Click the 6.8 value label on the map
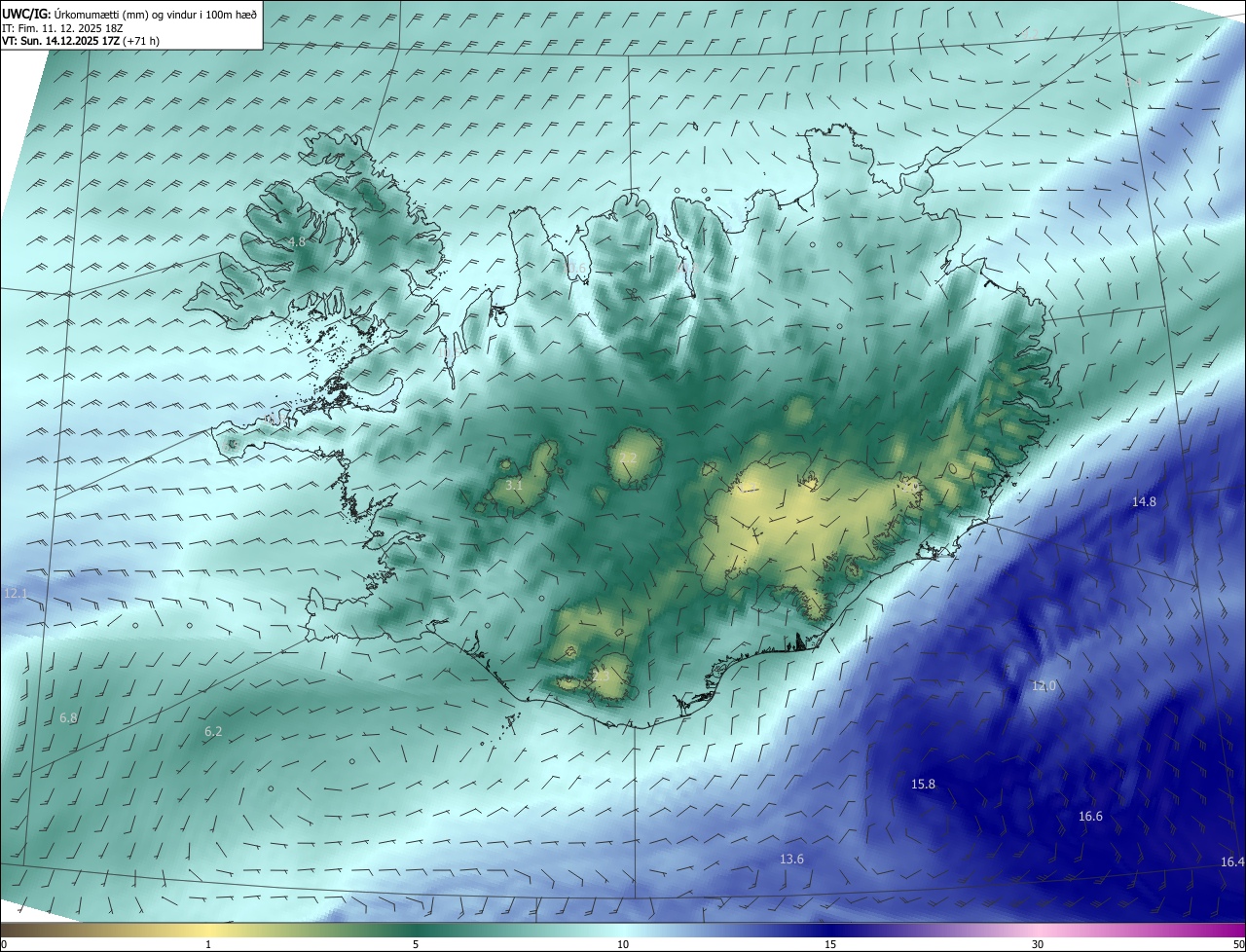 [68, 717]
